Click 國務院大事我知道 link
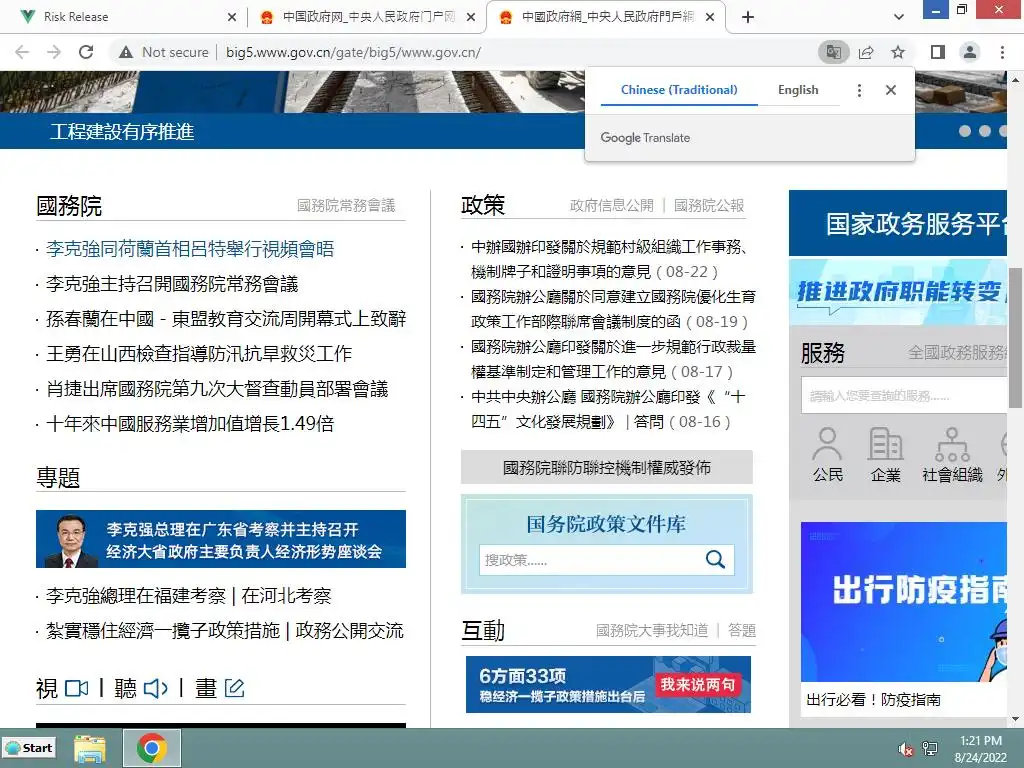This screenshot has width=1024, height=768. pos(652,630)
